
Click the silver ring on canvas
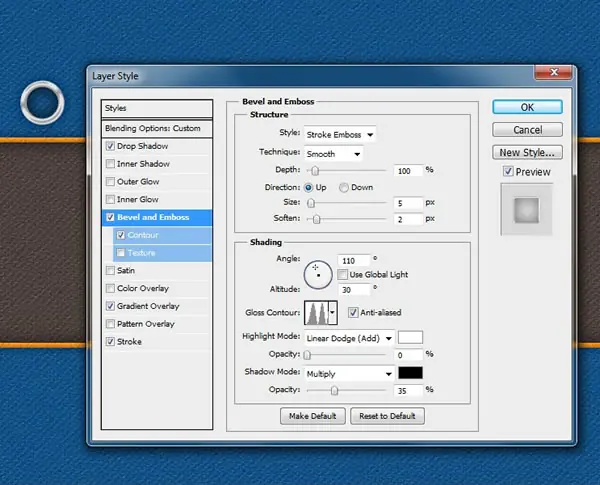[x=42, y=103]
